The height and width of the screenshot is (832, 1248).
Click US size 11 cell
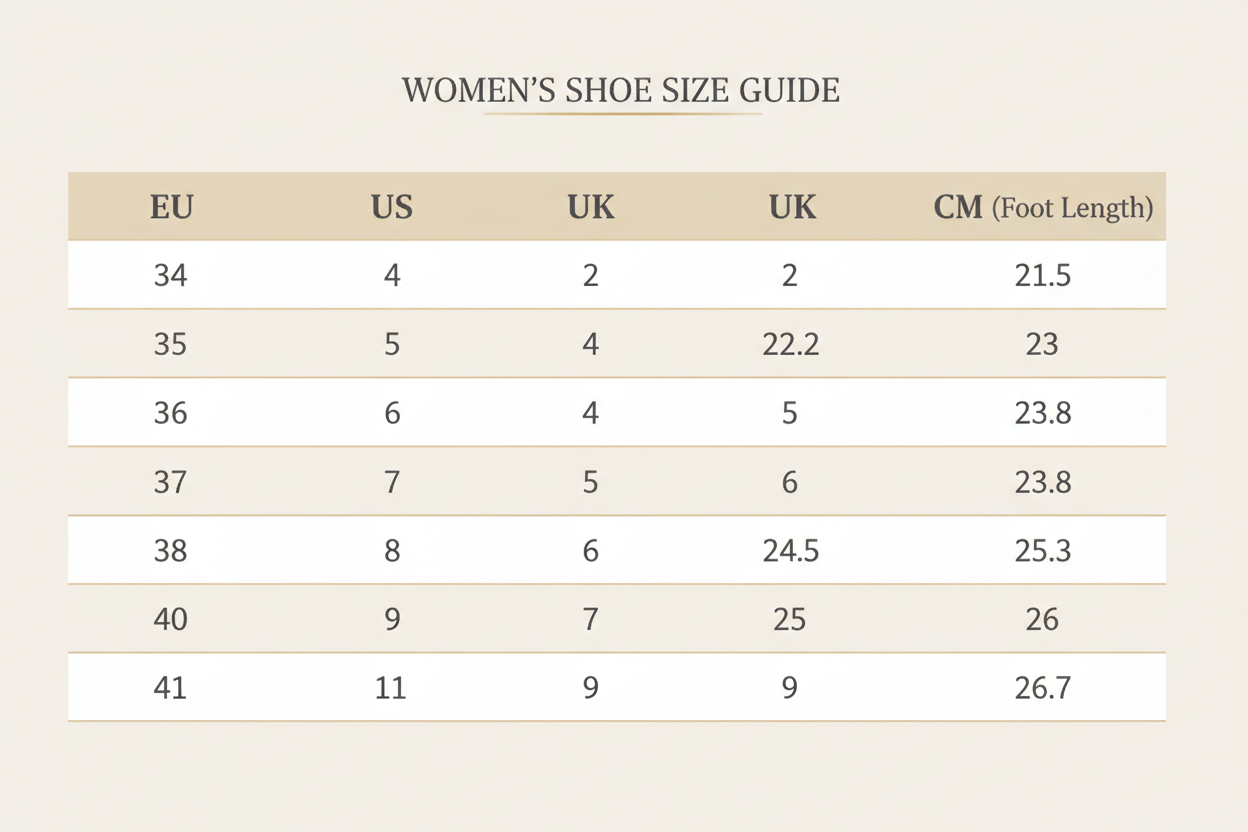coord(391,688)
